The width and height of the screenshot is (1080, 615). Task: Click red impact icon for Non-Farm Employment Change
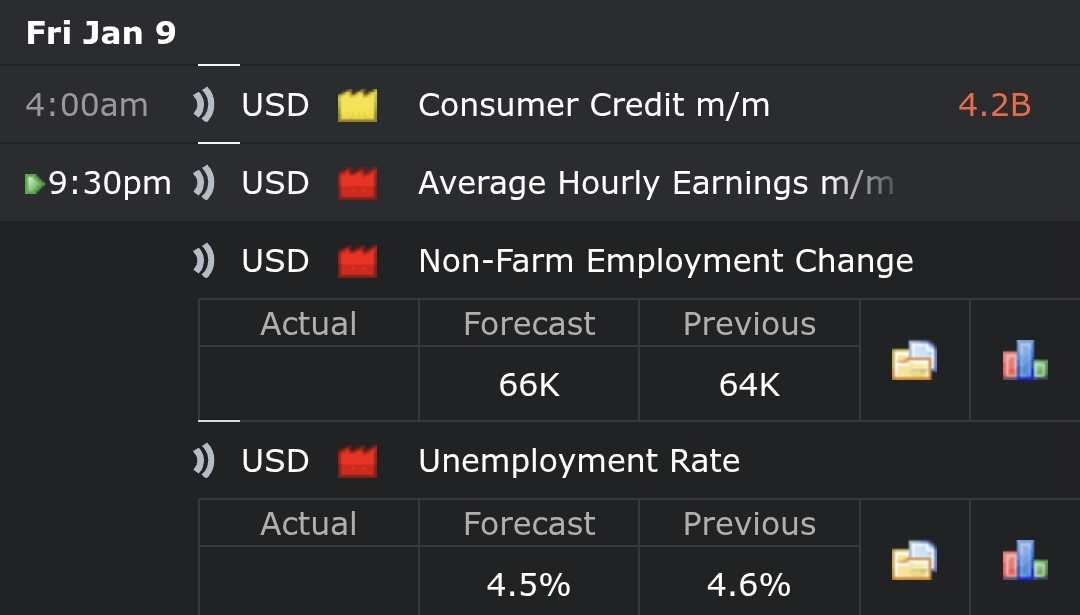point(357,261)
